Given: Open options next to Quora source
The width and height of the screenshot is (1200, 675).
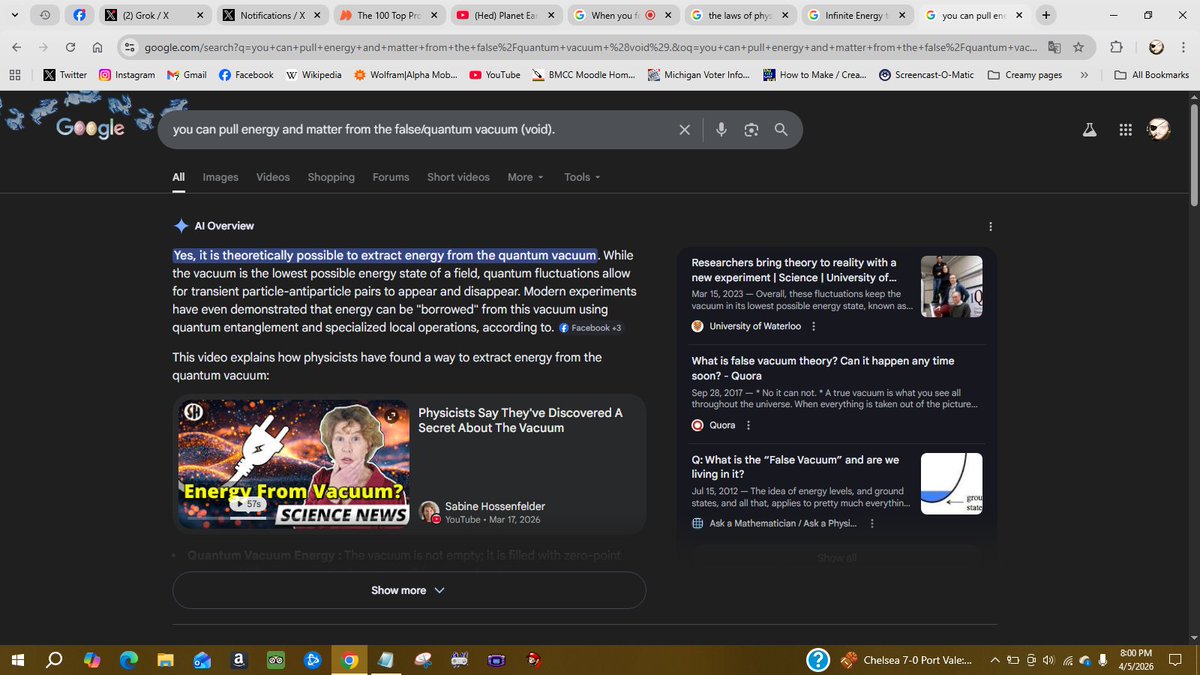Looking at the screenshot, I should click(748, 425).
